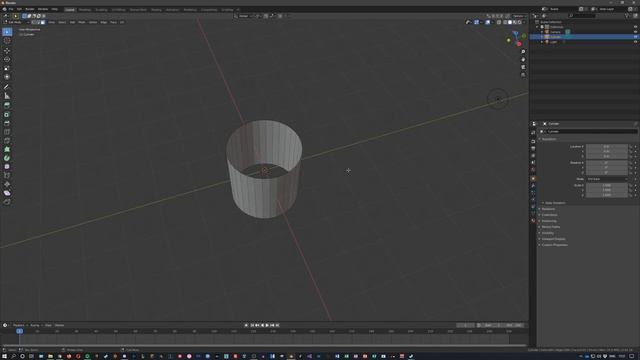Open the viewport Options popover
The height and width of the screenshot is (360, 640).
click(519, 16)
